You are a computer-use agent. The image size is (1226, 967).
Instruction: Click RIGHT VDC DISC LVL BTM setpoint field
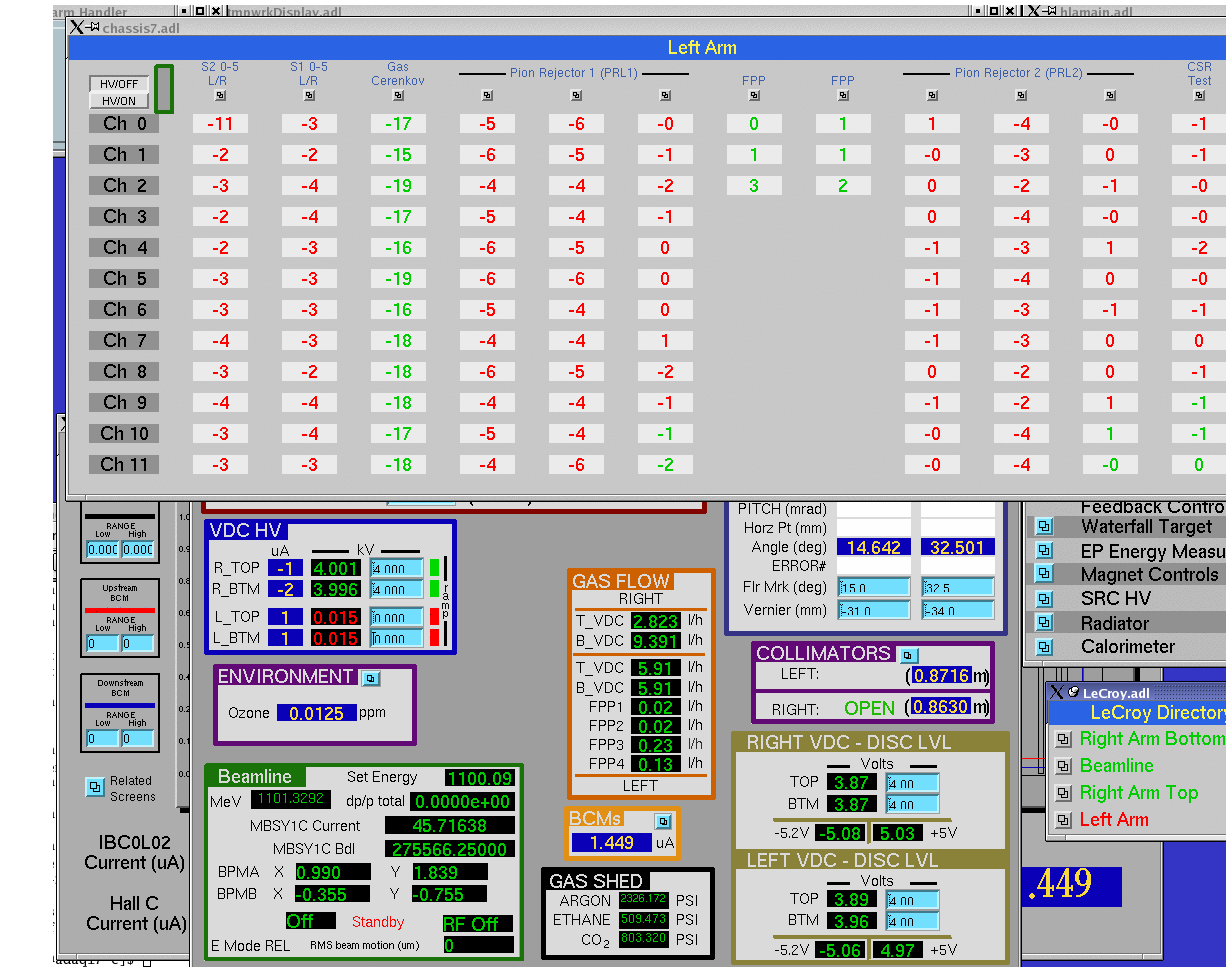click(x=912, y=804)
